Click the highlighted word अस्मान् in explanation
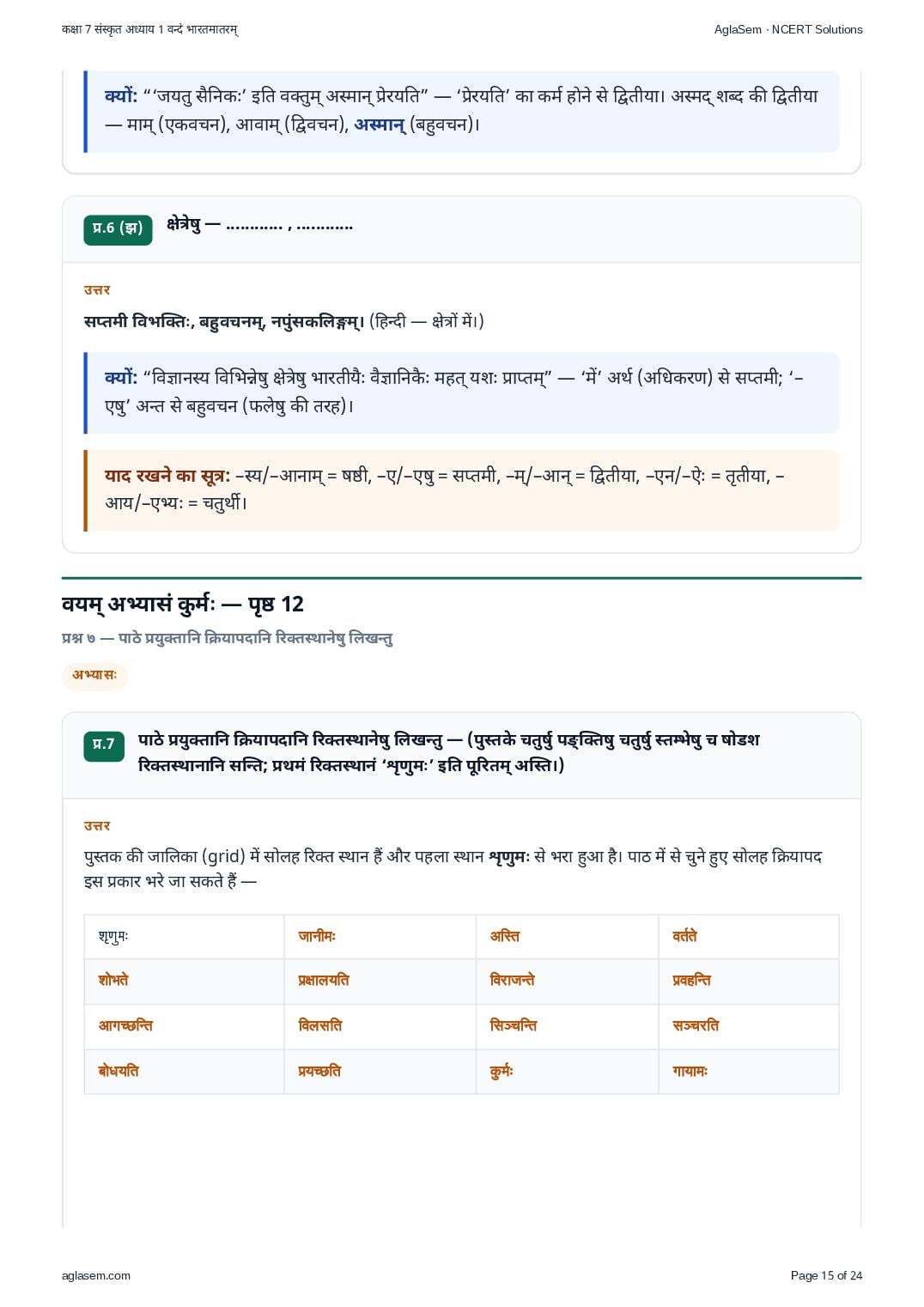The width and height of the screenshot is (924, 1307). pyautogui.click(x=380, y=125)
